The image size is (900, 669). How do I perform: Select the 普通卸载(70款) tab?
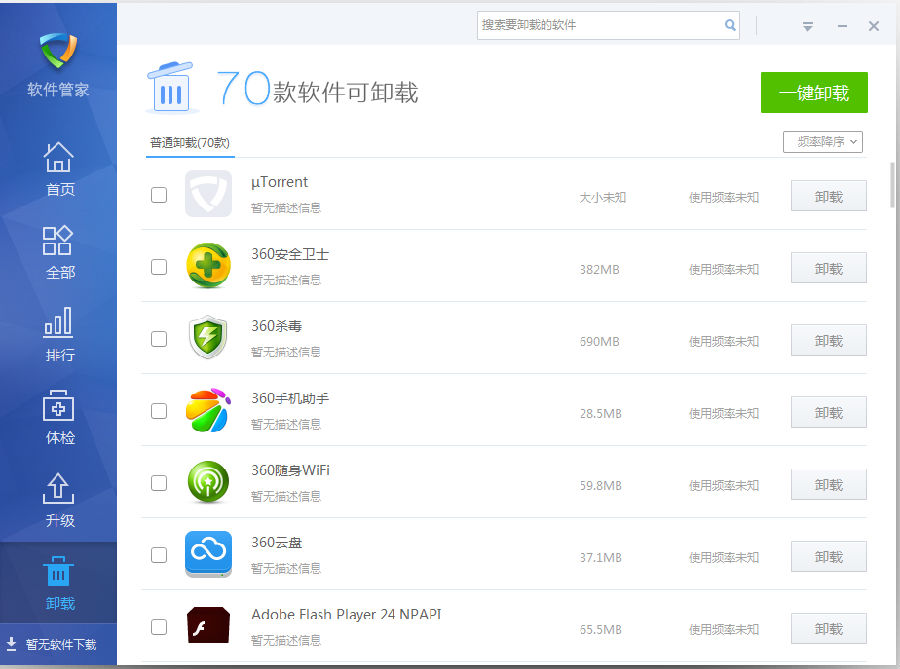coord(190,143)
